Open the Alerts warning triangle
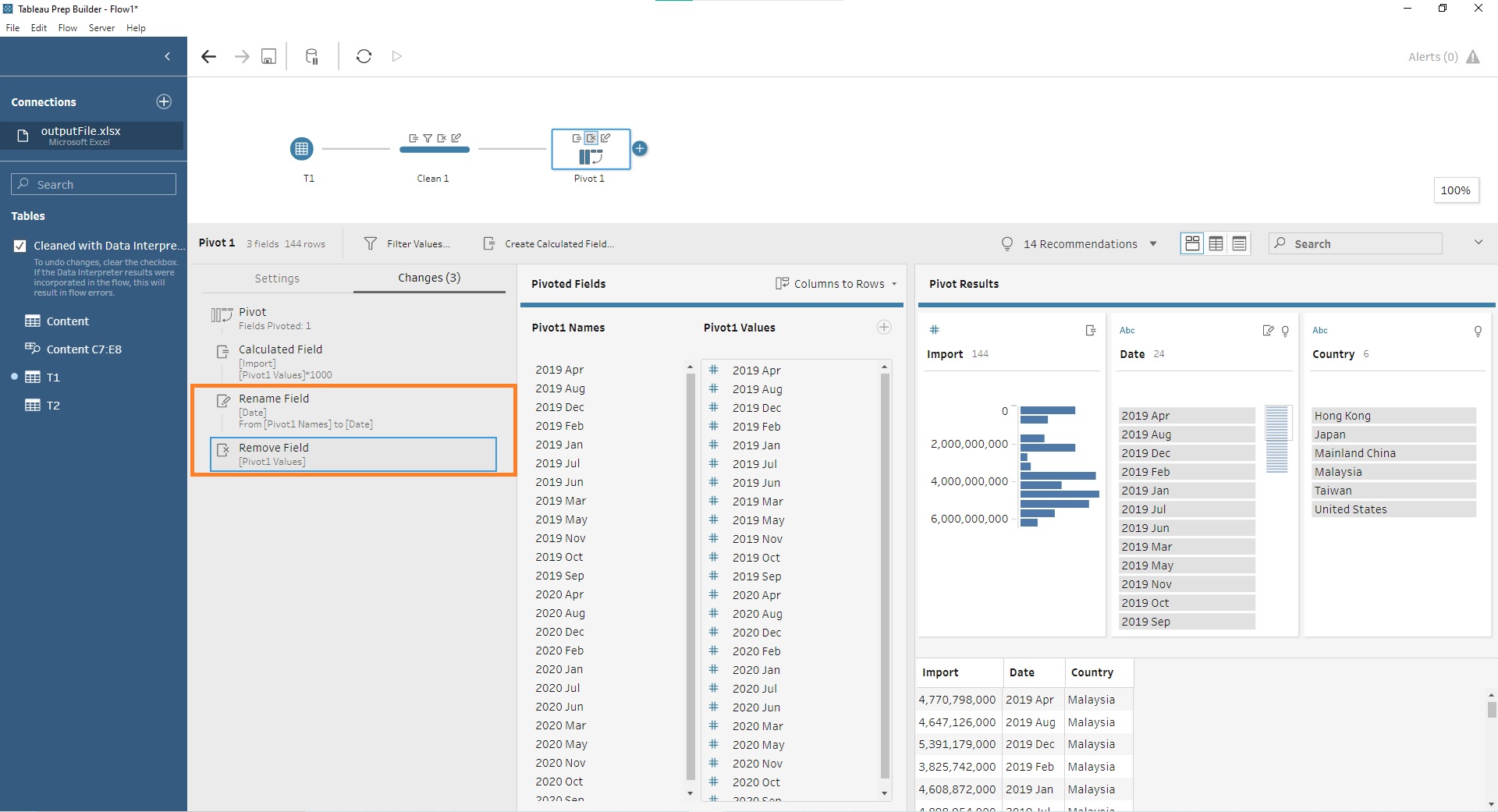 coord(1473,57)
